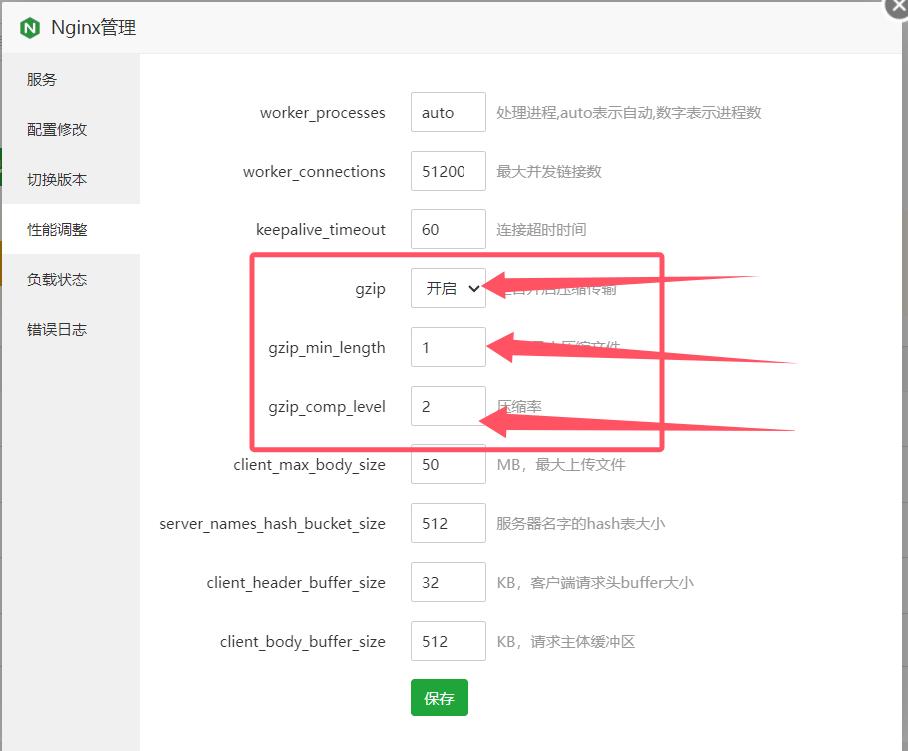Click the client_header_buffer_size input field
Image resolution: width=908 pixels, height=751 pixels.
448,582
